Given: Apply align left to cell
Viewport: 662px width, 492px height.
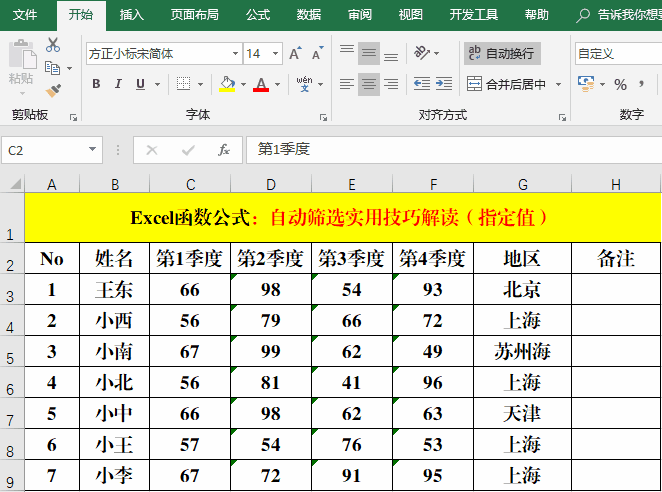Looking at the screenshot, I should [346, 84].
